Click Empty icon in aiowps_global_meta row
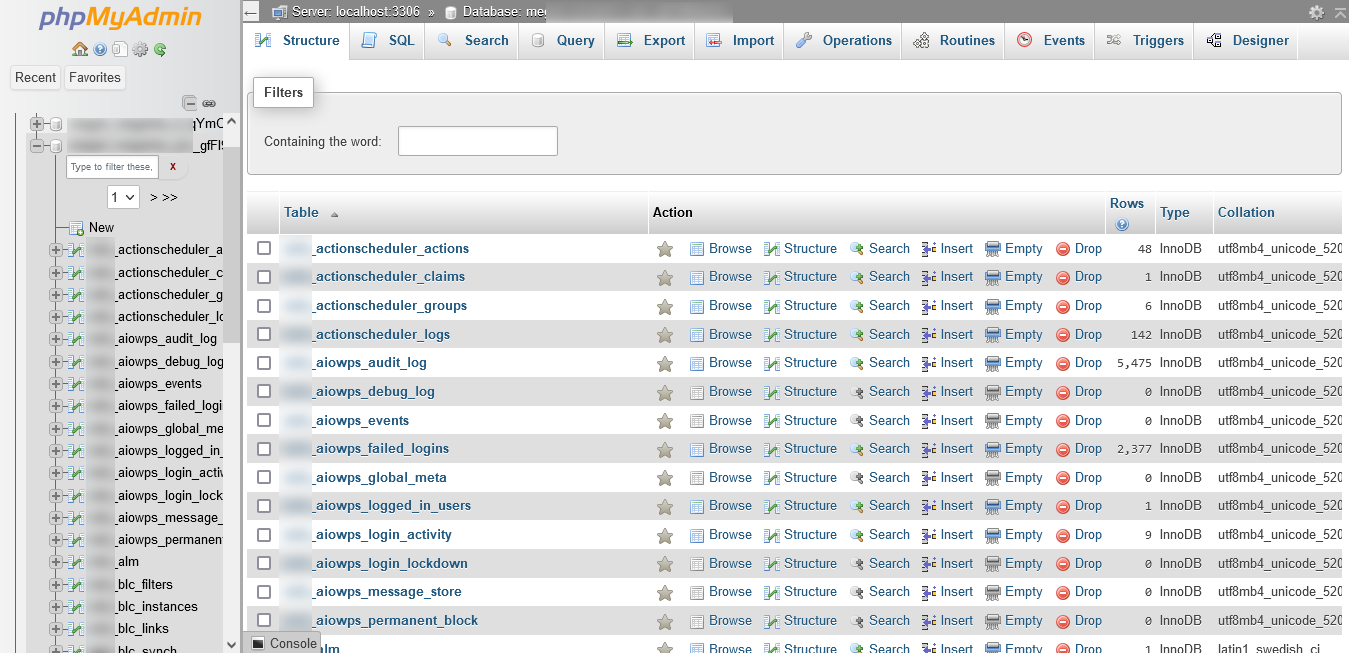 [993, 478]
